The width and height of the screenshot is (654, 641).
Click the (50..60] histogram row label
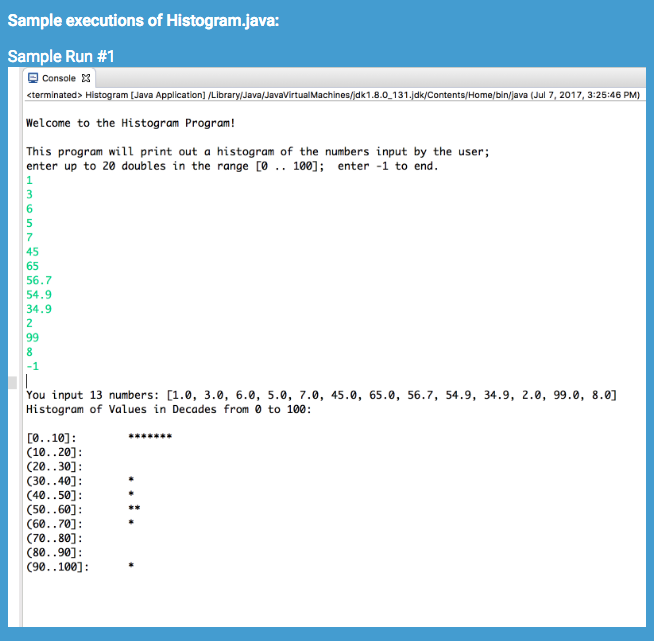pyautogui.click(x=55, y=510)
